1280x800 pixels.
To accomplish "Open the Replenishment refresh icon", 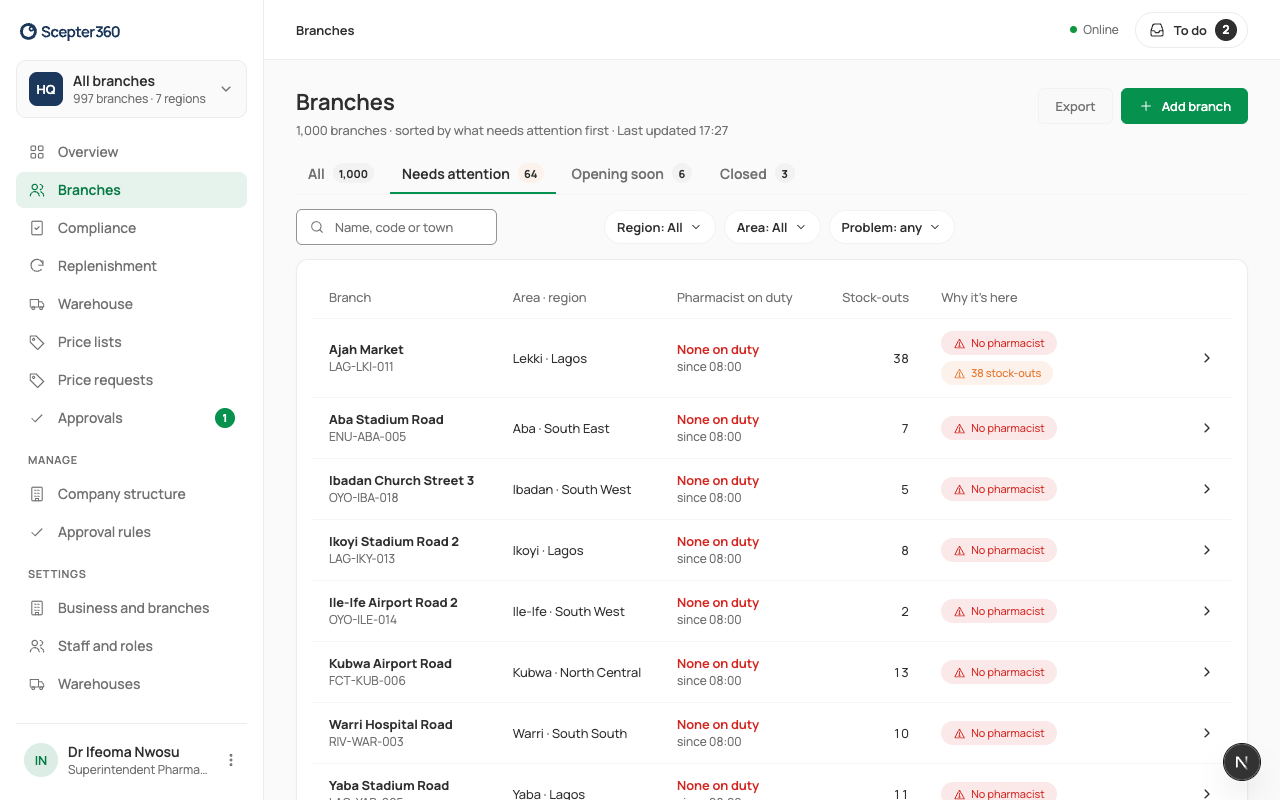I will tap(37, 266).
